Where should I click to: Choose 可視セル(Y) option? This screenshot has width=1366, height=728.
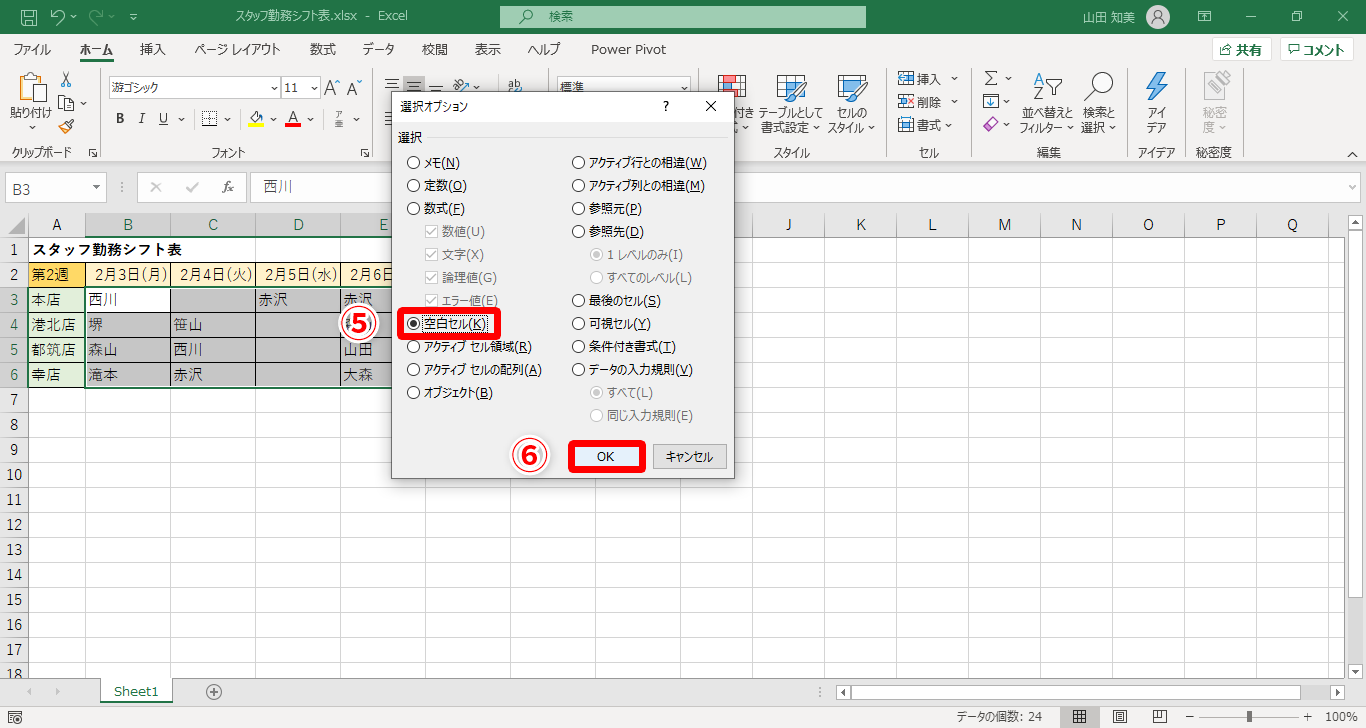tap(611, 323)
